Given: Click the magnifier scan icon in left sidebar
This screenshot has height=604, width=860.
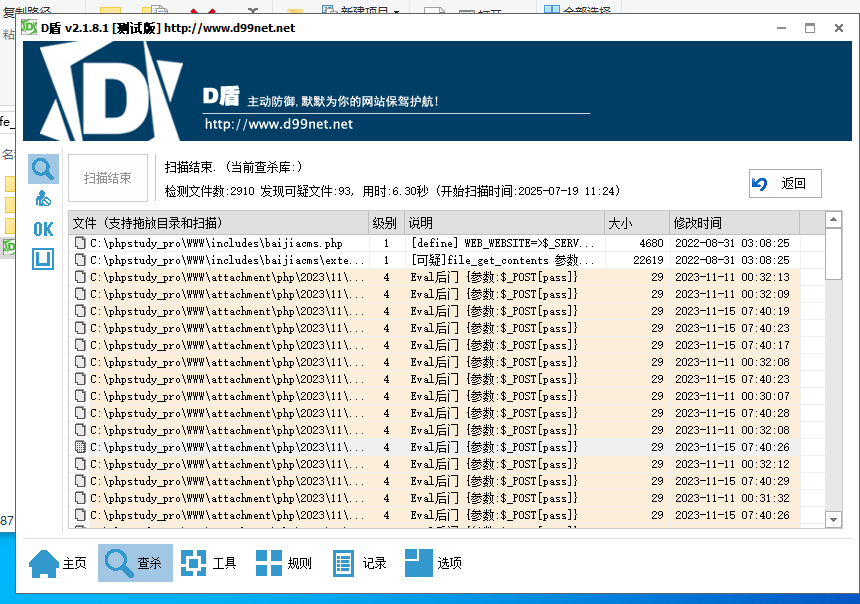Looking at the screenshot, I should point(43,169).
